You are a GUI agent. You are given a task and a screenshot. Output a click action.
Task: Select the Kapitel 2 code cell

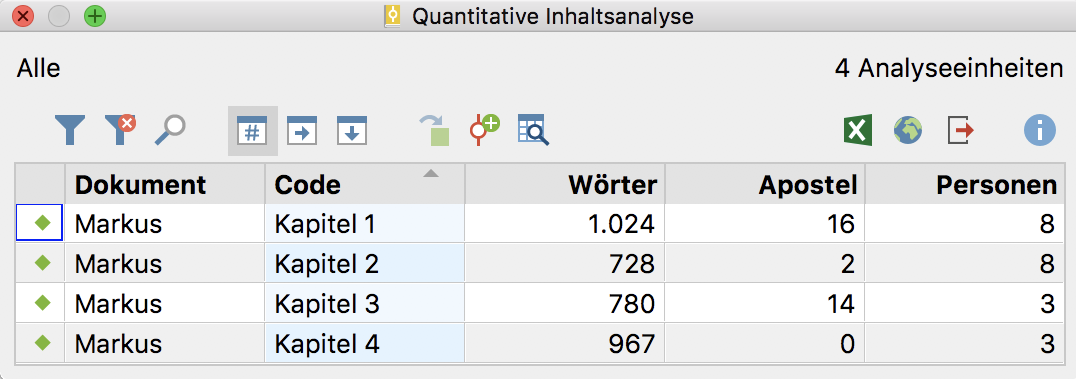click(364, 264)
